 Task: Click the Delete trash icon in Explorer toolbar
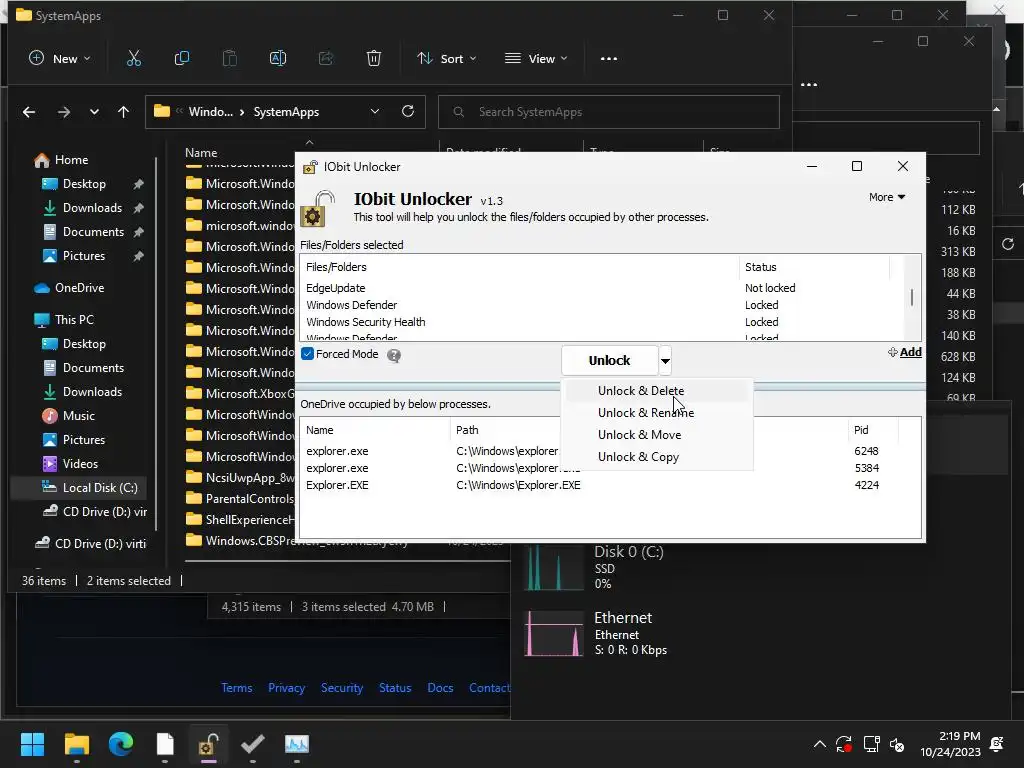tap(374, 59)
